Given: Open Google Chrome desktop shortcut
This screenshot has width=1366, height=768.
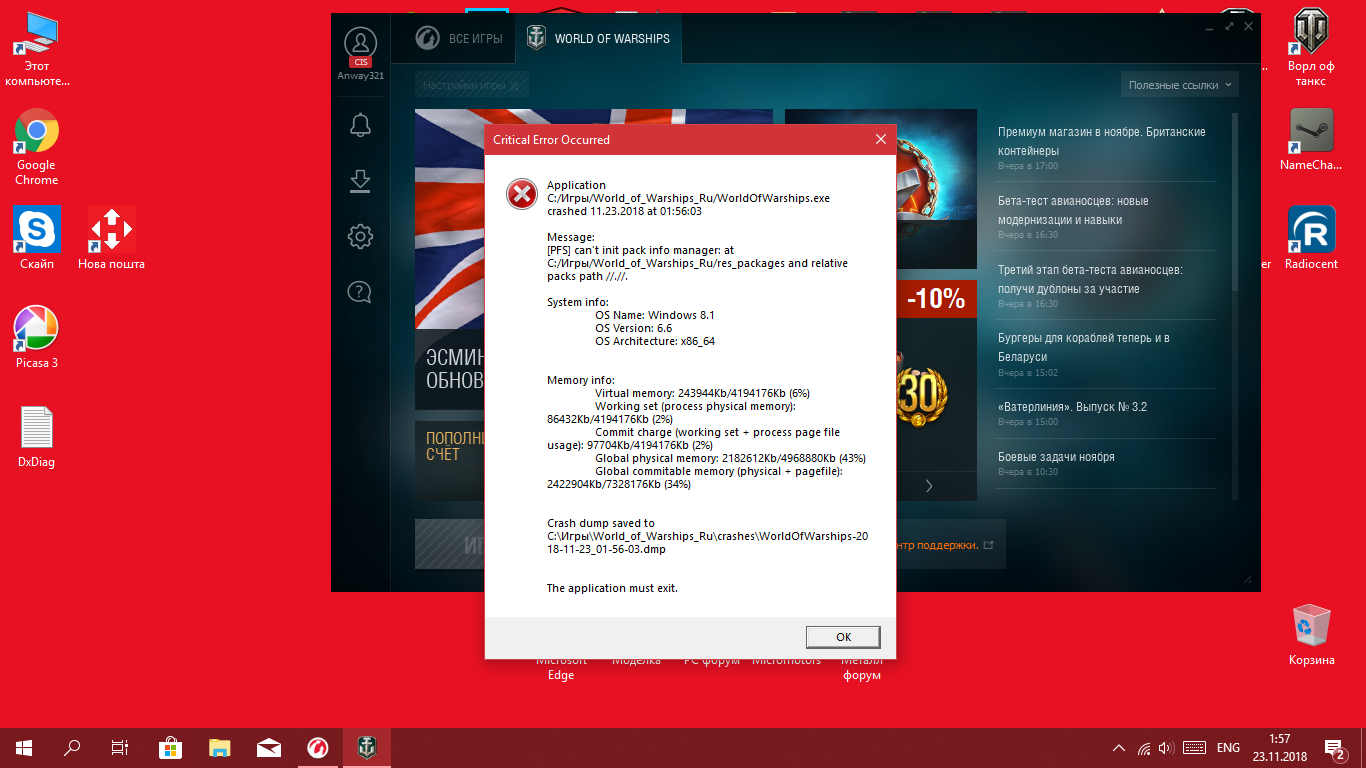Looking at the screenshot, I should (37, 148).
